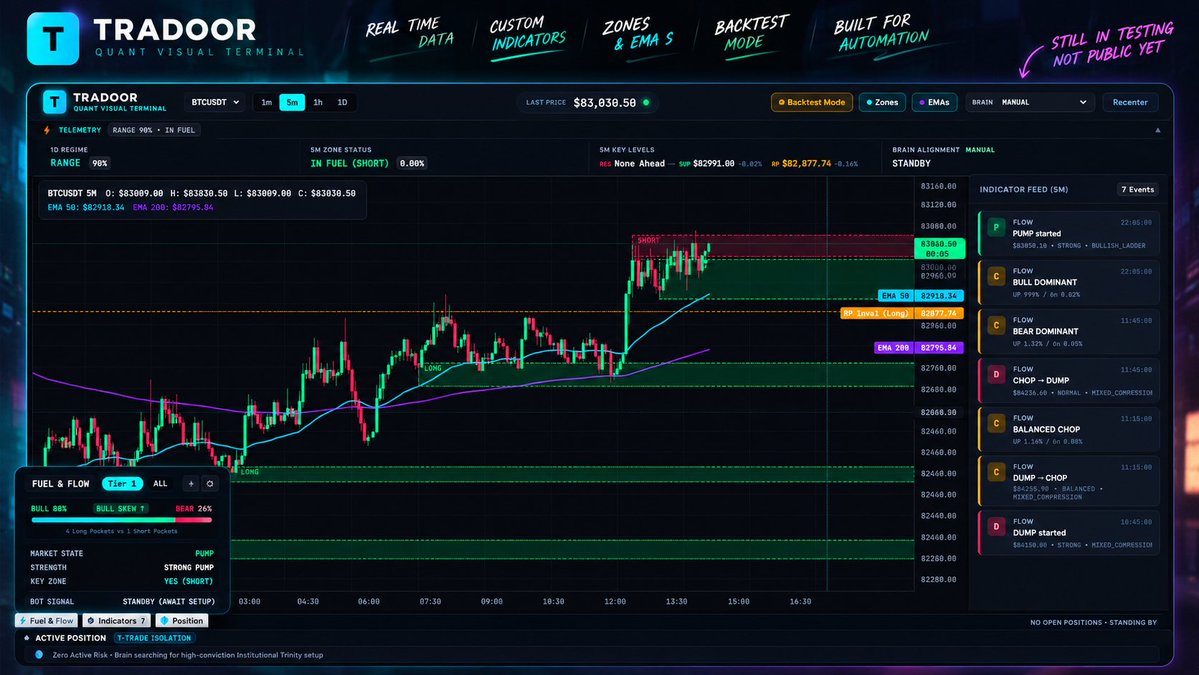The height and width of the screenshot is (675, 1199).
Task: Click the KEY ZONE YES (SHORT) value
Action: [190, 581]
